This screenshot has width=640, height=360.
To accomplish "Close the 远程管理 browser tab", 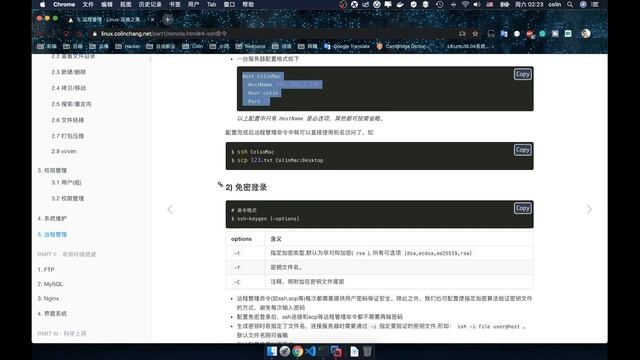I will tap(153, 20).
